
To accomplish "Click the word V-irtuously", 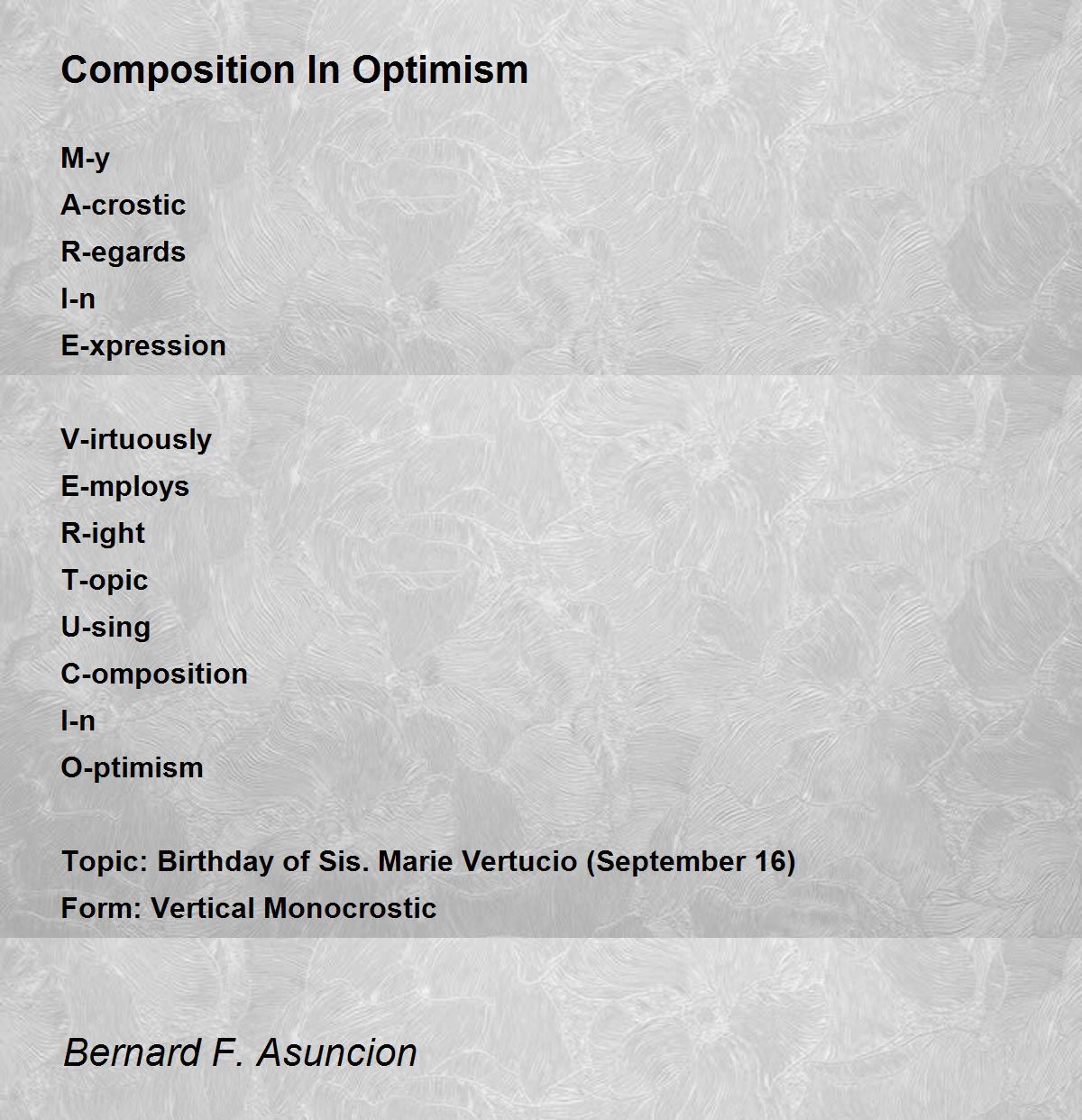I will [x=136, y=439].
